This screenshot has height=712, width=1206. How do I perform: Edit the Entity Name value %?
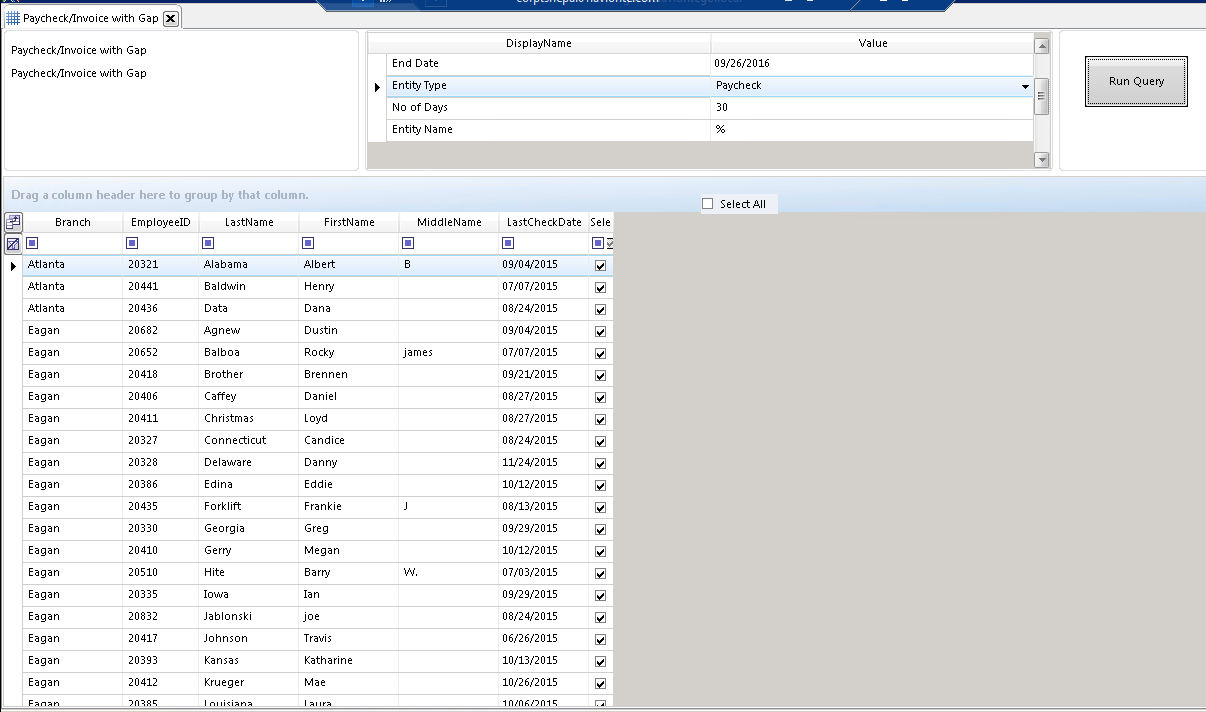tap(872, 129)
